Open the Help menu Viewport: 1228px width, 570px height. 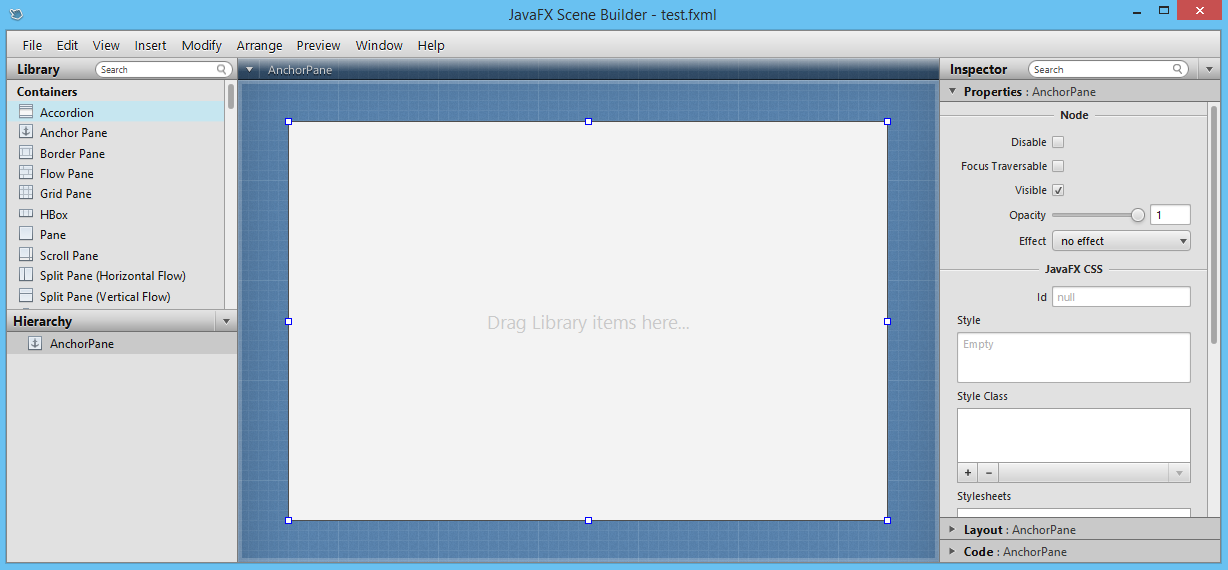click(431, 45)
